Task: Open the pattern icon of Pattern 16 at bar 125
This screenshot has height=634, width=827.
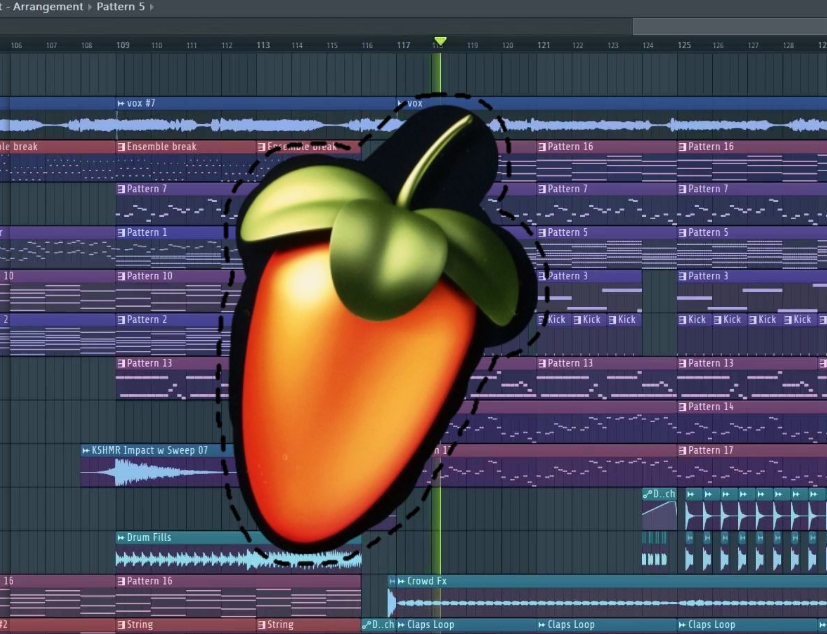Action: 682,147
